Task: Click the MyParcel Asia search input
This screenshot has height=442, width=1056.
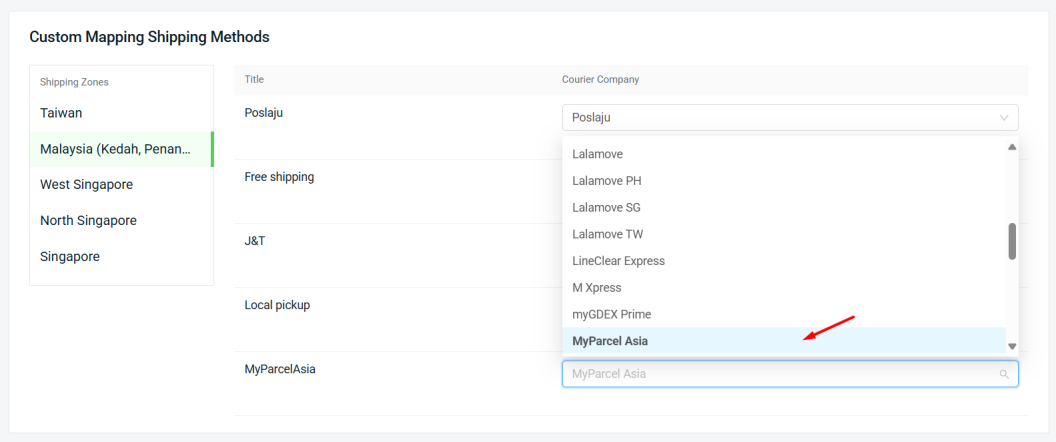Action: coord(780,374)
